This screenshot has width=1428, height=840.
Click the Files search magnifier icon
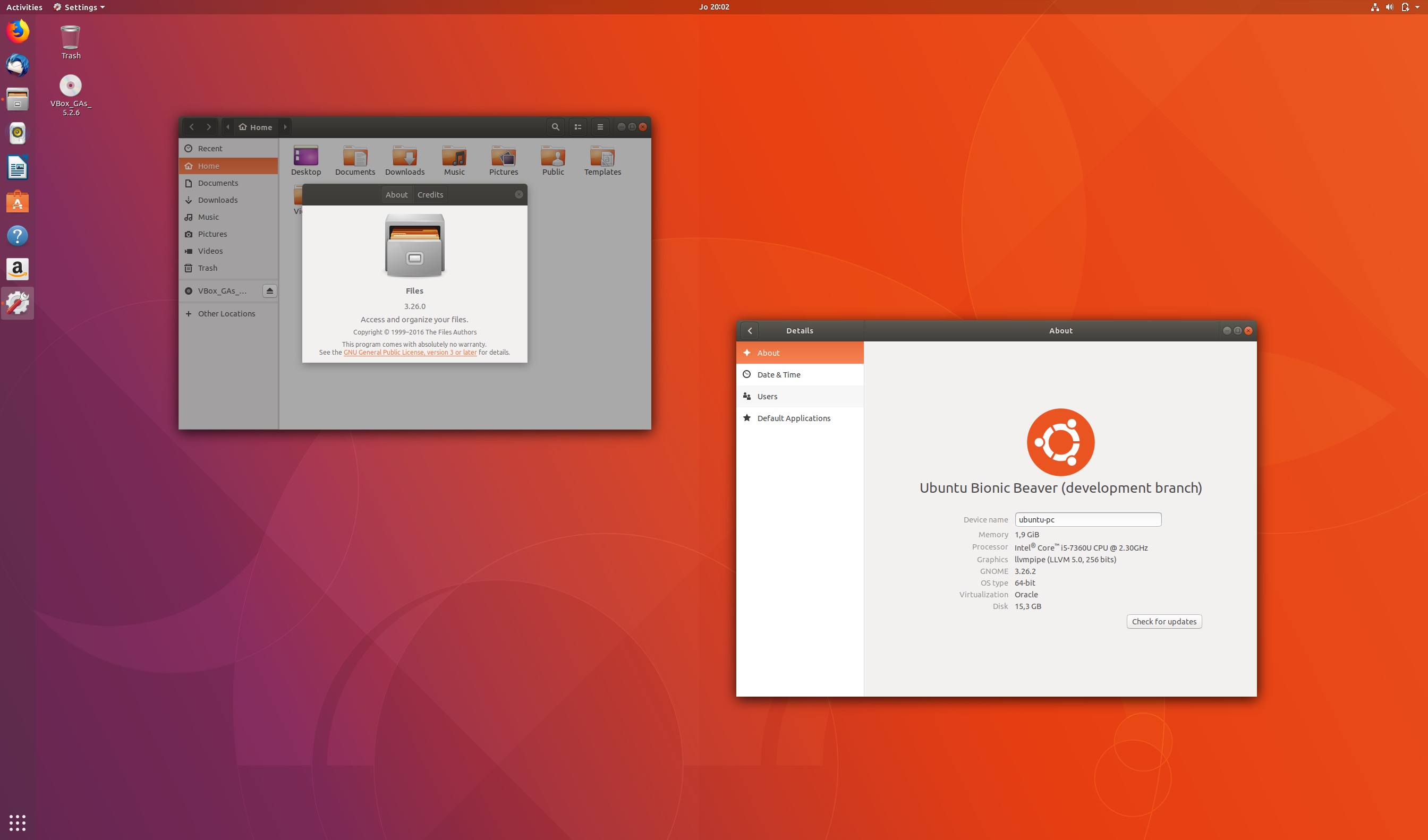pos(555,127)
